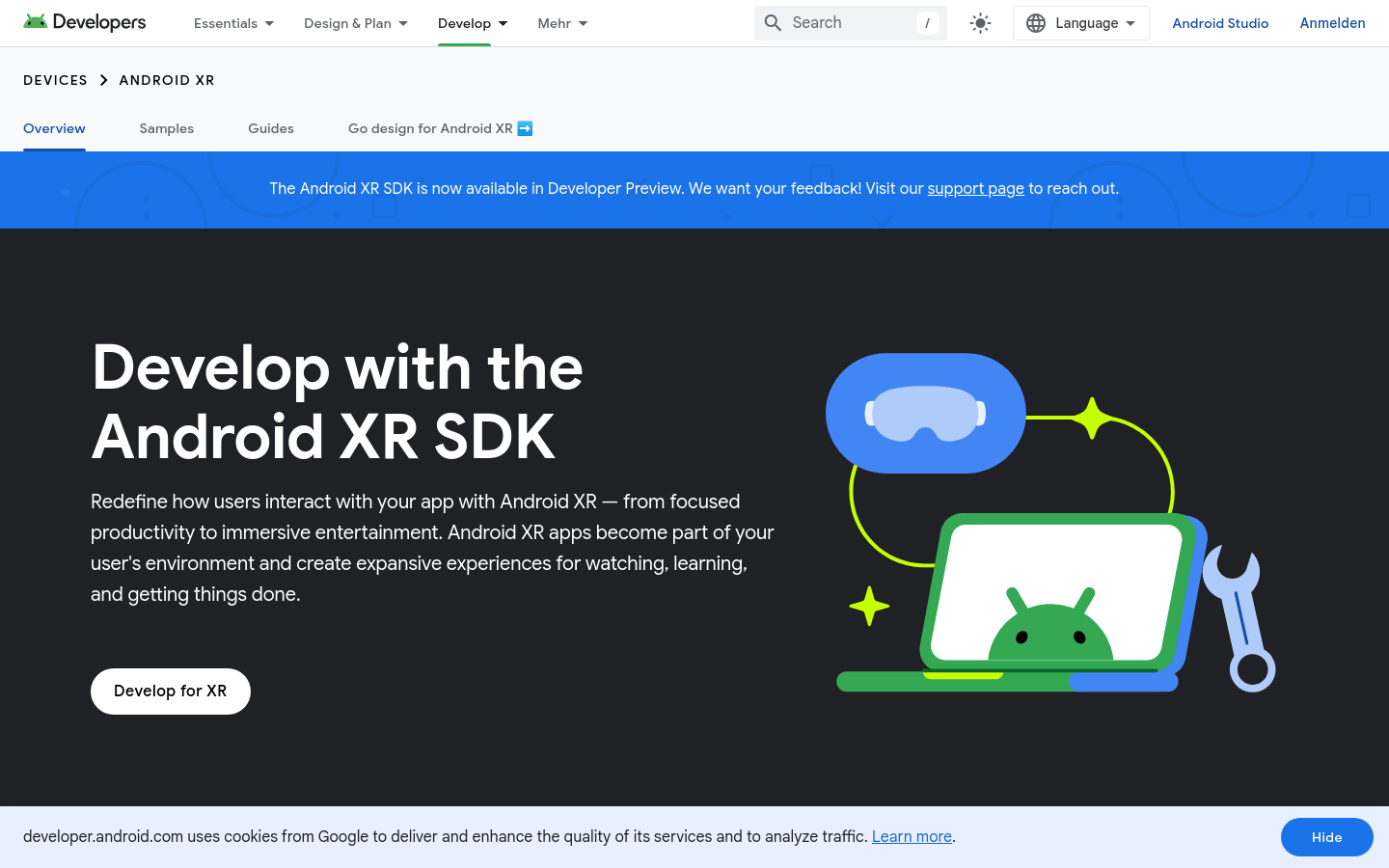
Task: Click the slash shortcut hint in search
Action: (x=927, y=23)
